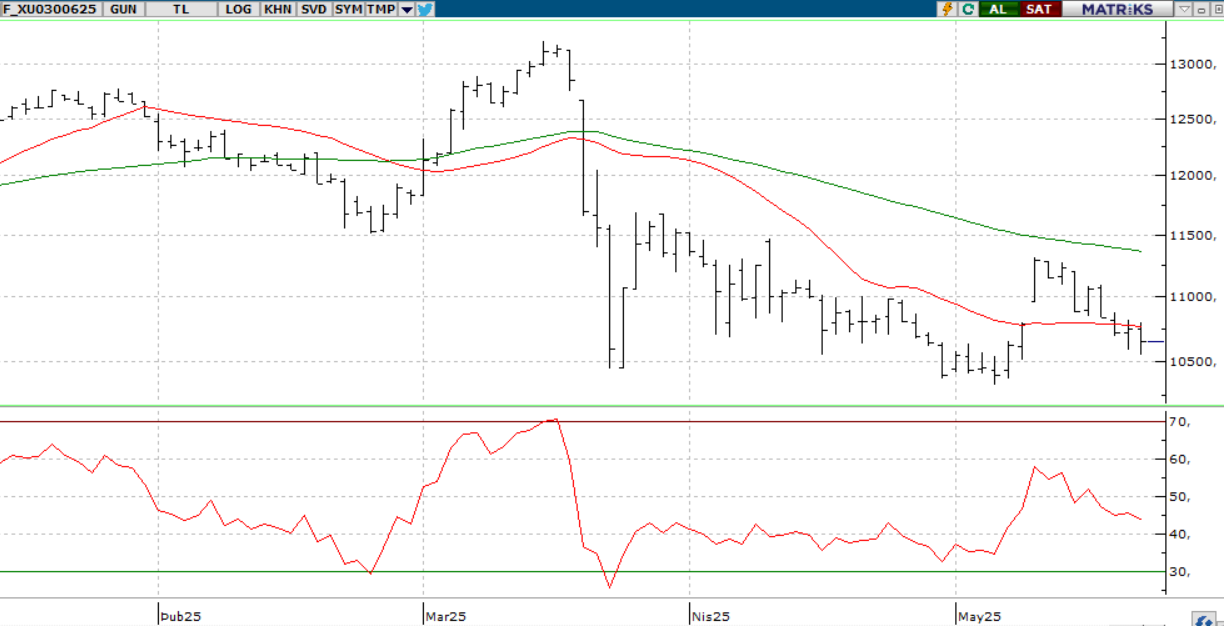Screen dimensions: 1224x626
Task: Click the Þub25 date axis label
Action: point(181,616)
